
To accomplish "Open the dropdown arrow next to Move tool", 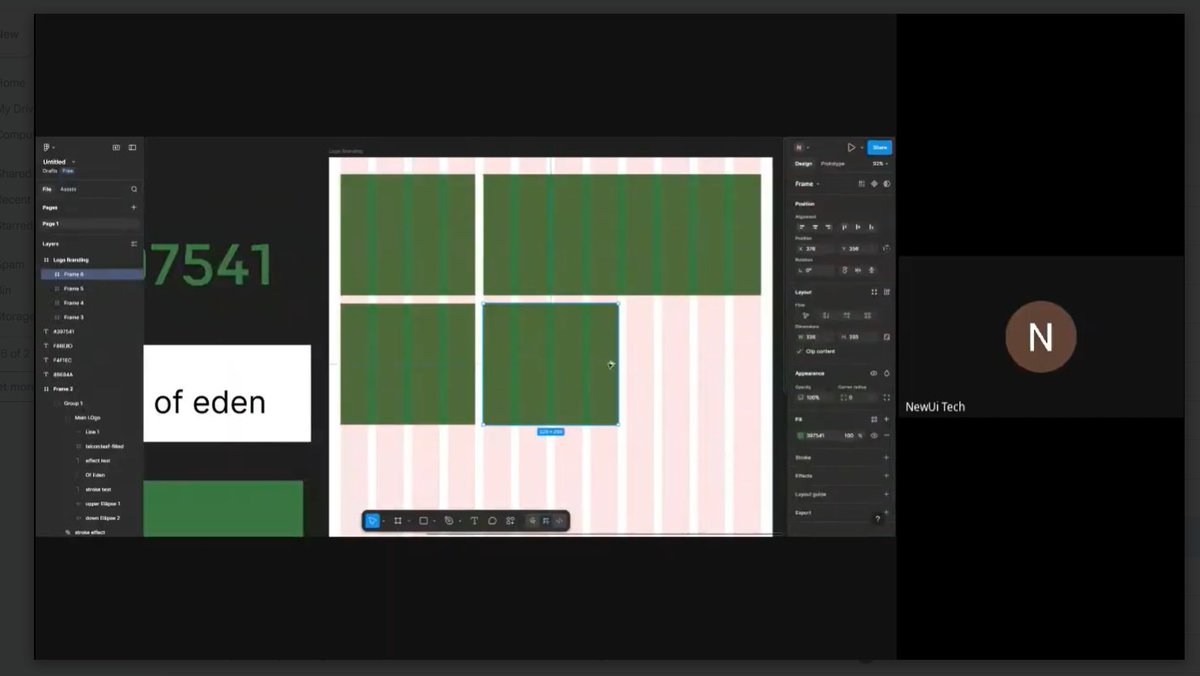I will [384, 521].
